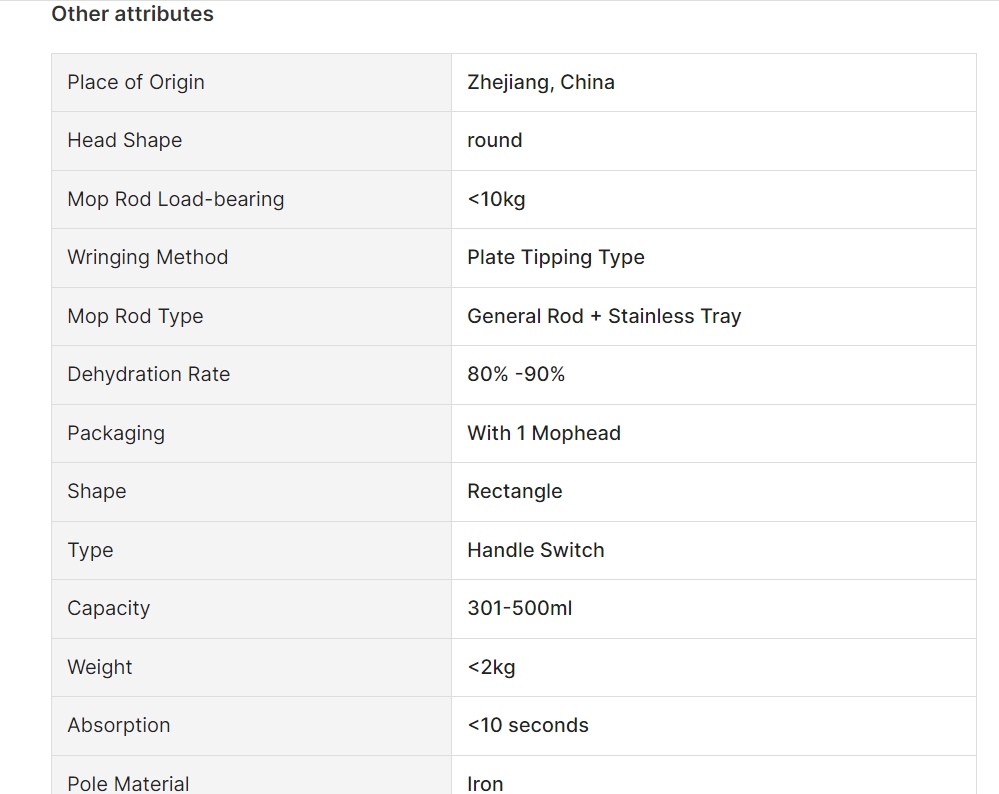
Task: Click the "Capacity" attribute label
Action: coord(109,608)
